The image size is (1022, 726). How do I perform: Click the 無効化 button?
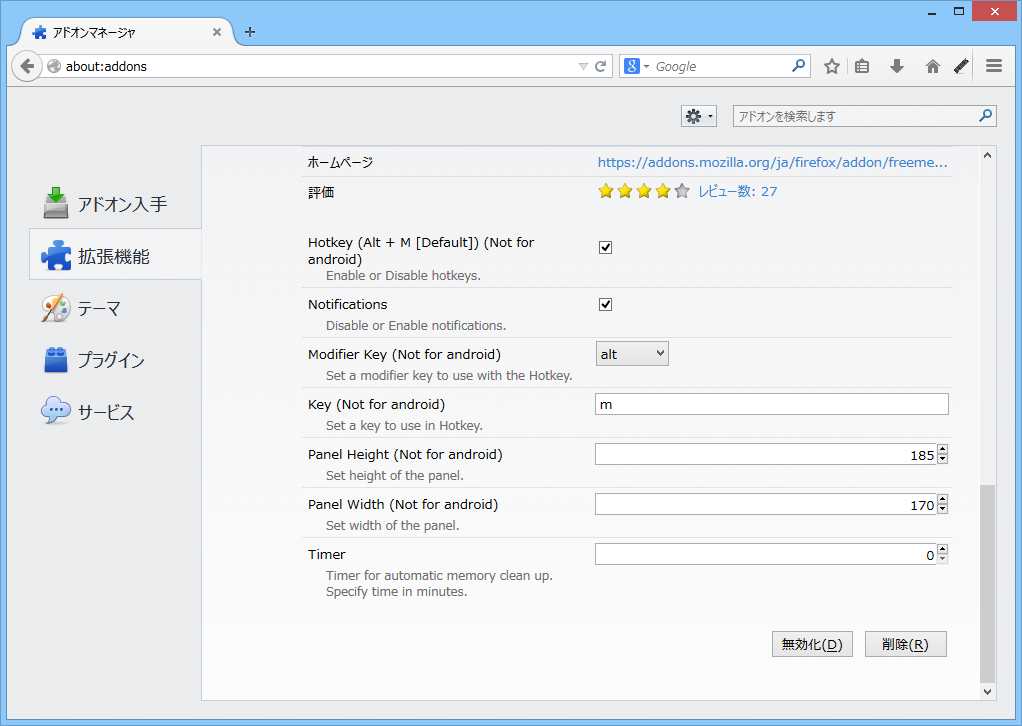(811, 644)
